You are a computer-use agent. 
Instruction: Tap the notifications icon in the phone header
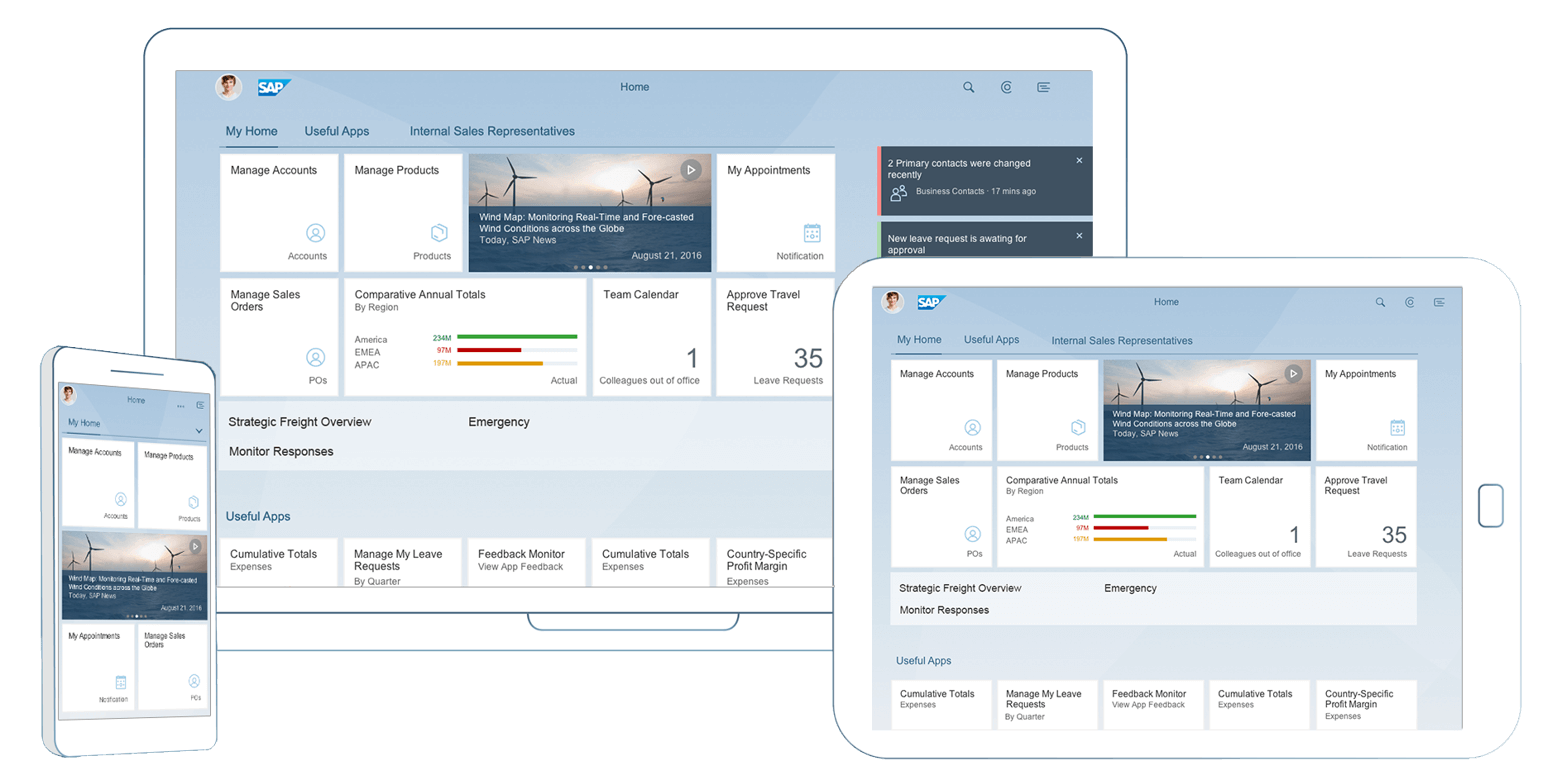(x=200, y=406)
